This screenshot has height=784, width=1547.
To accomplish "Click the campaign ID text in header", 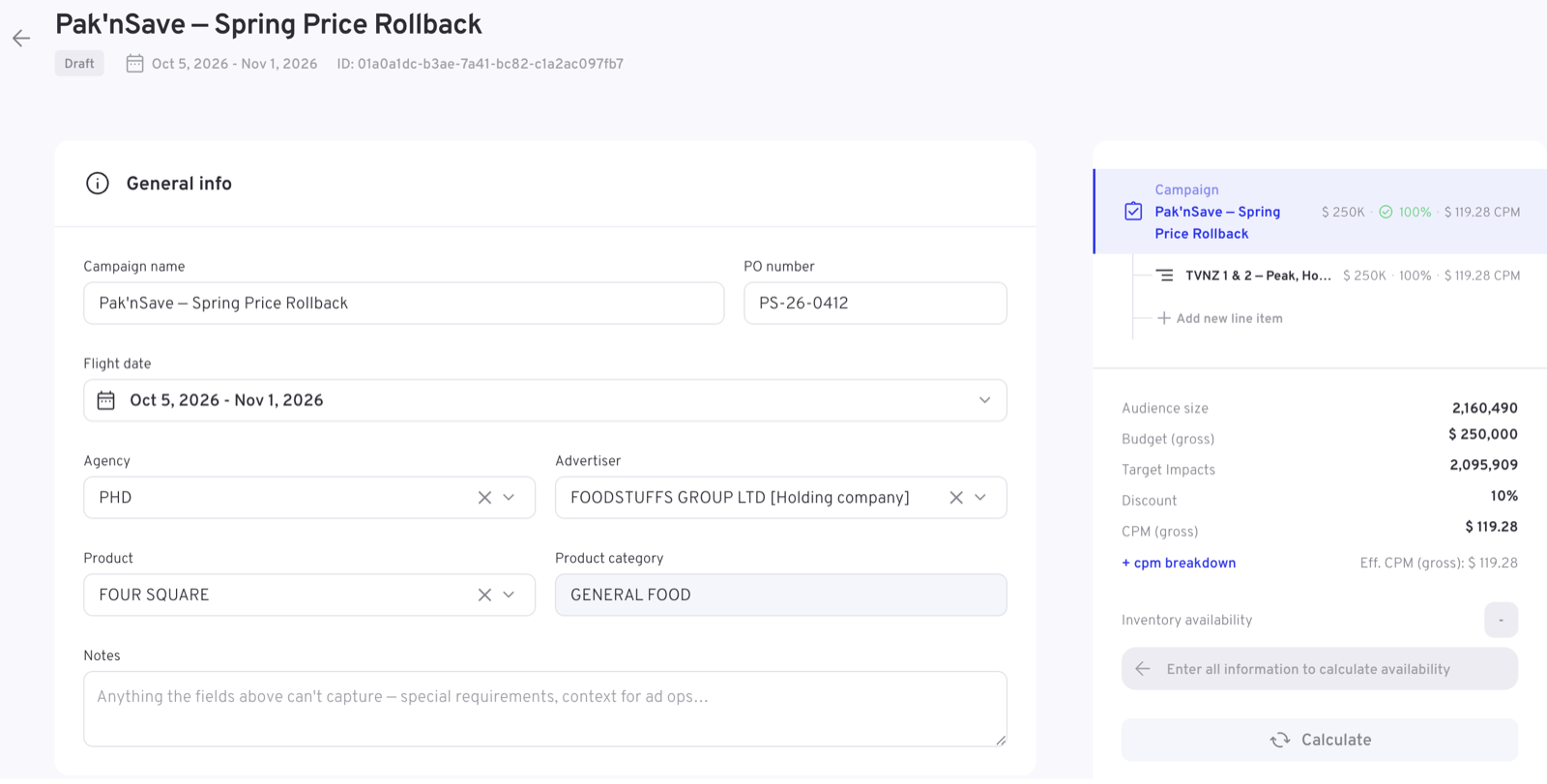I will click(481, 64).
